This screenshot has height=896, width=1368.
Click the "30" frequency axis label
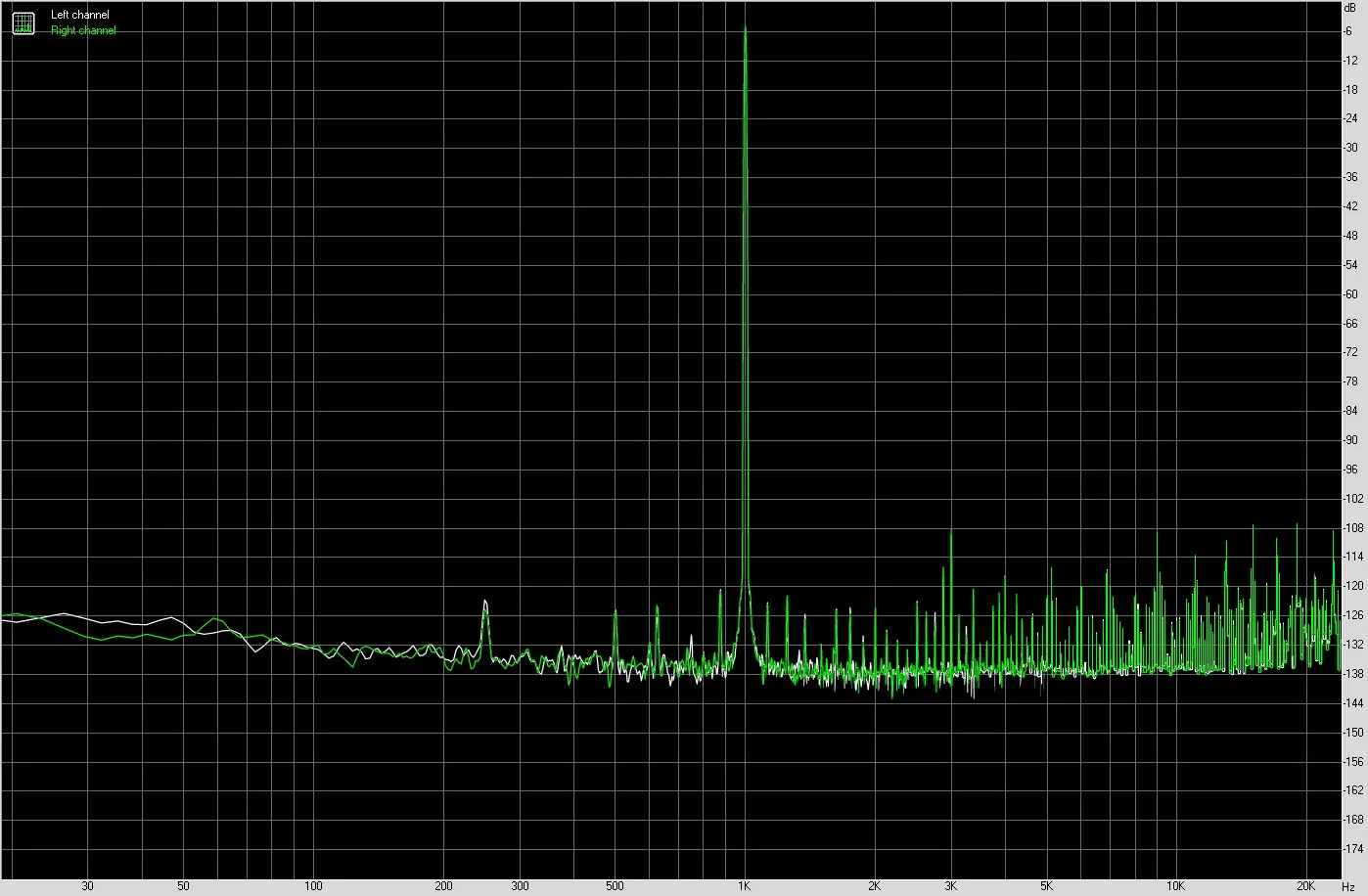(x=87, y=886)
